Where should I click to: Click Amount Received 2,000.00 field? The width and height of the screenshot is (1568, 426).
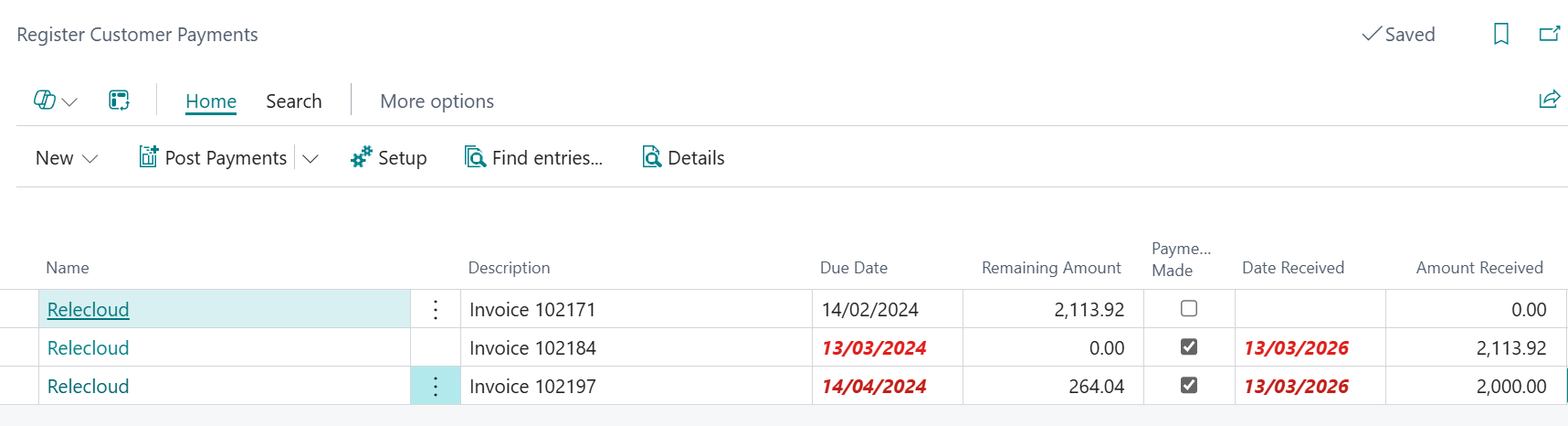click(1476, 387)
